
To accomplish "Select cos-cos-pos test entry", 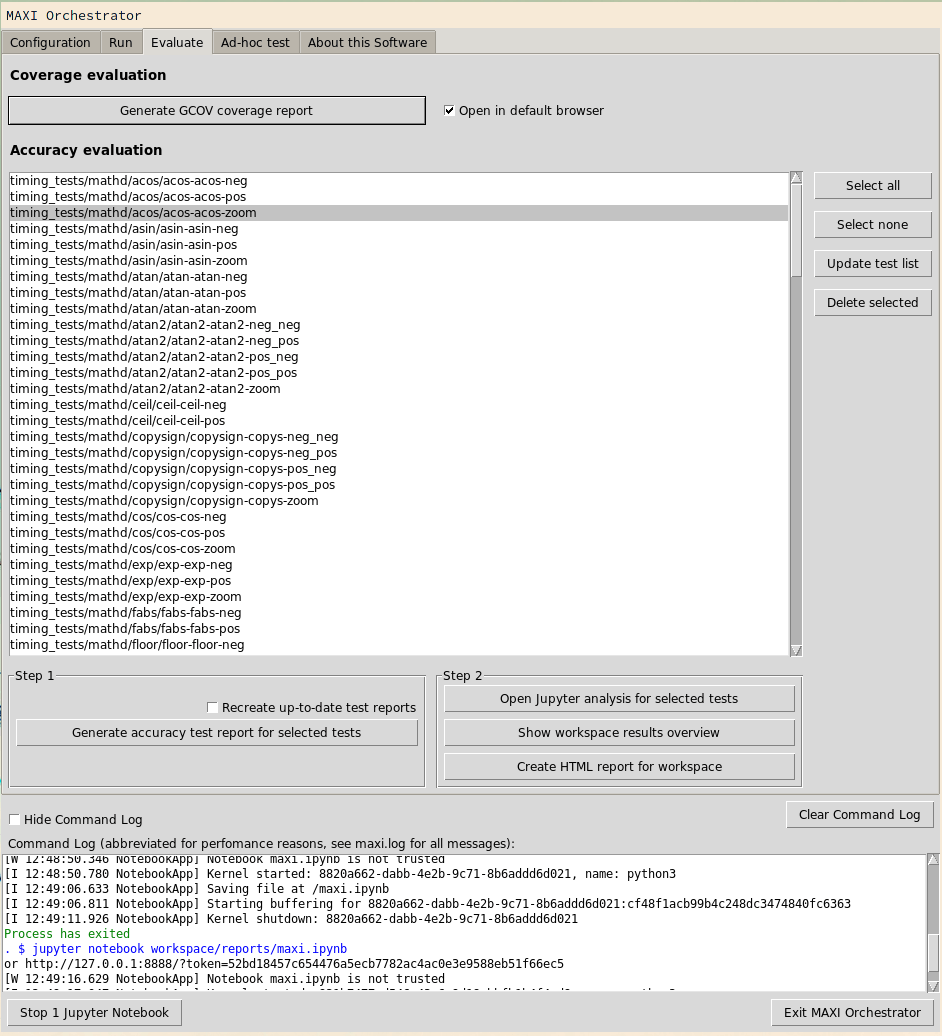I will click(x=399, y=533).
